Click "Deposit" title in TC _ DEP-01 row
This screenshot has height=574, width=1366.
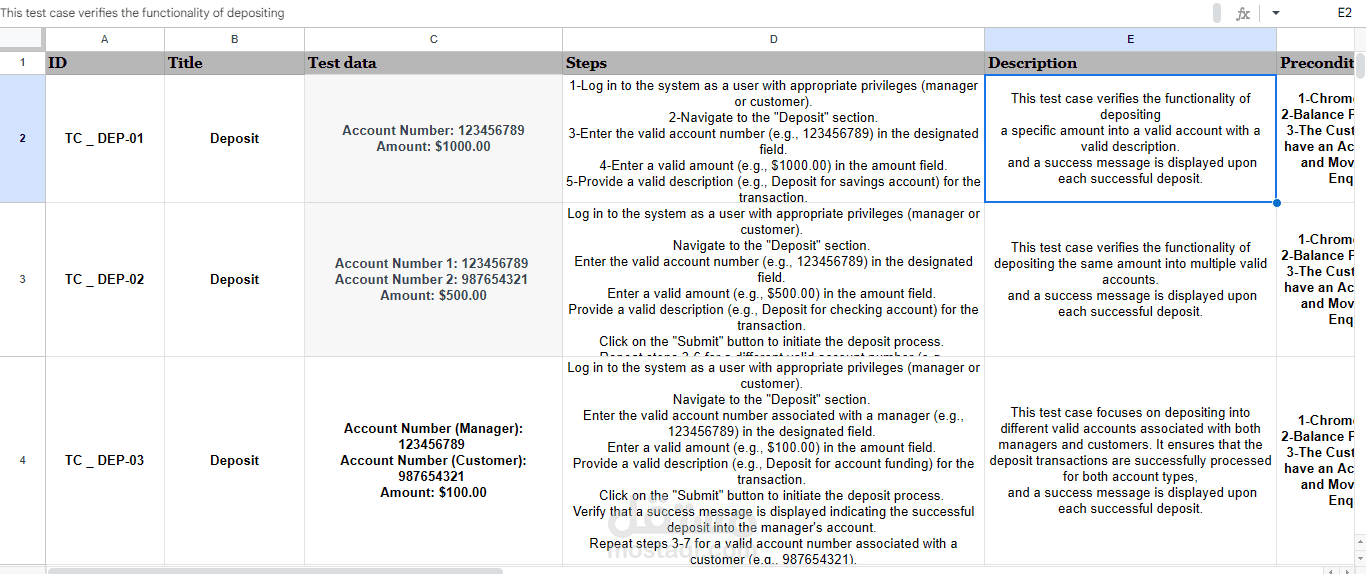click(235, 138)
